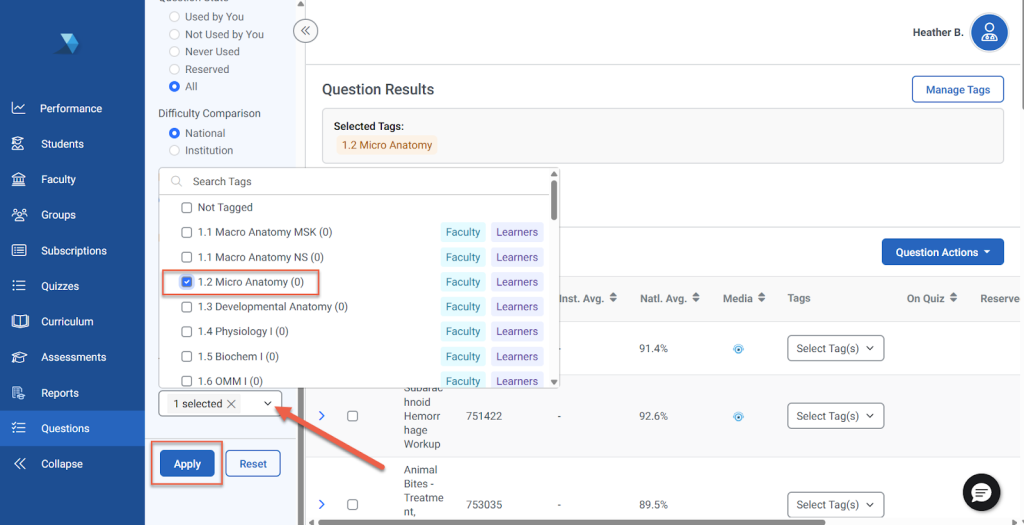Select the Institution difficulty radio button
This screenshot has height=525, width=1024.
(x=175, y=151)
